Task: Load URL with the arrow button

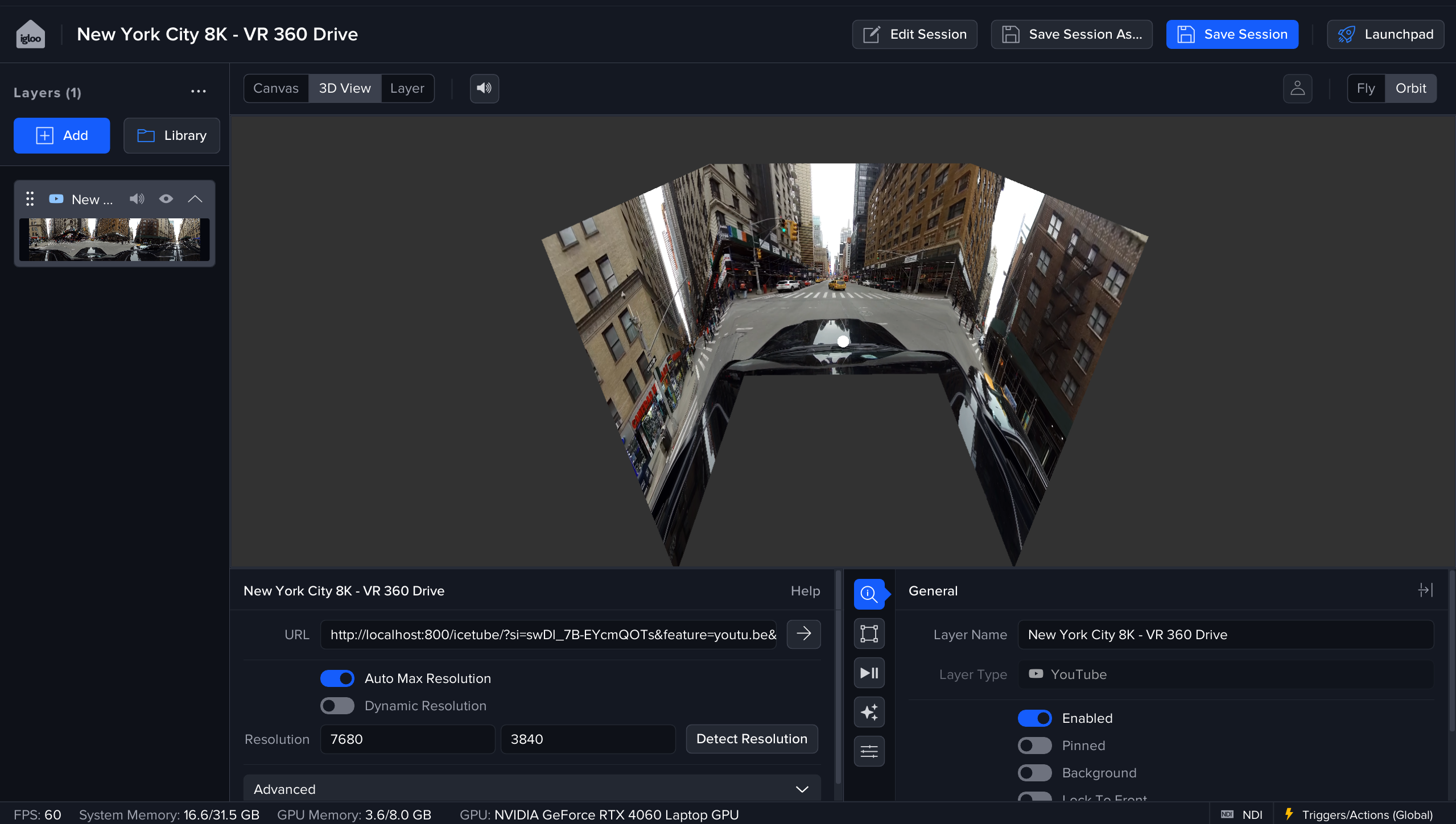Action: 803,634
